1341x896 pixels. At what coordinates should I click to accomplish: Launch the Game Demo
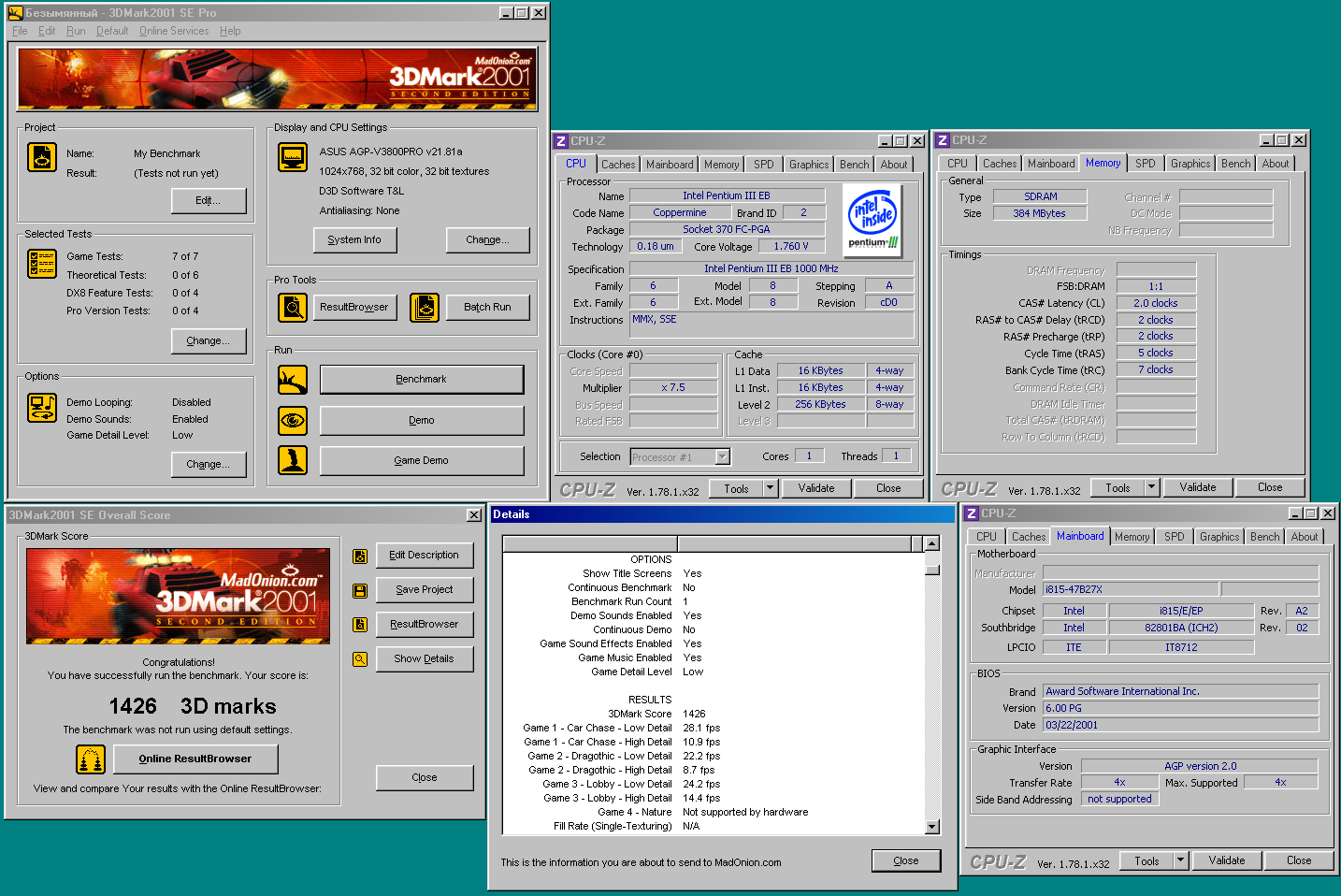(422, 461)
